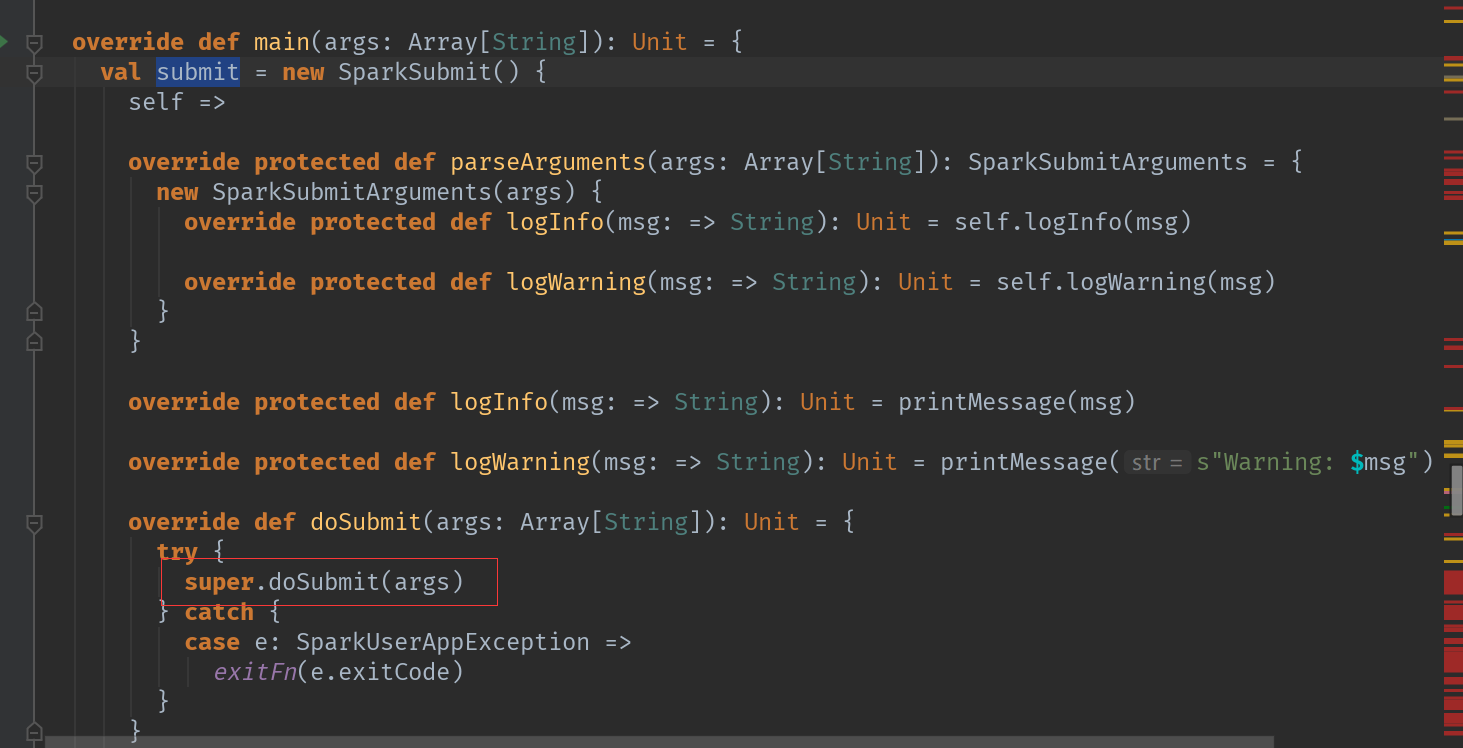Collapse the doSubmit method fold marker

[x=34, y=522]
